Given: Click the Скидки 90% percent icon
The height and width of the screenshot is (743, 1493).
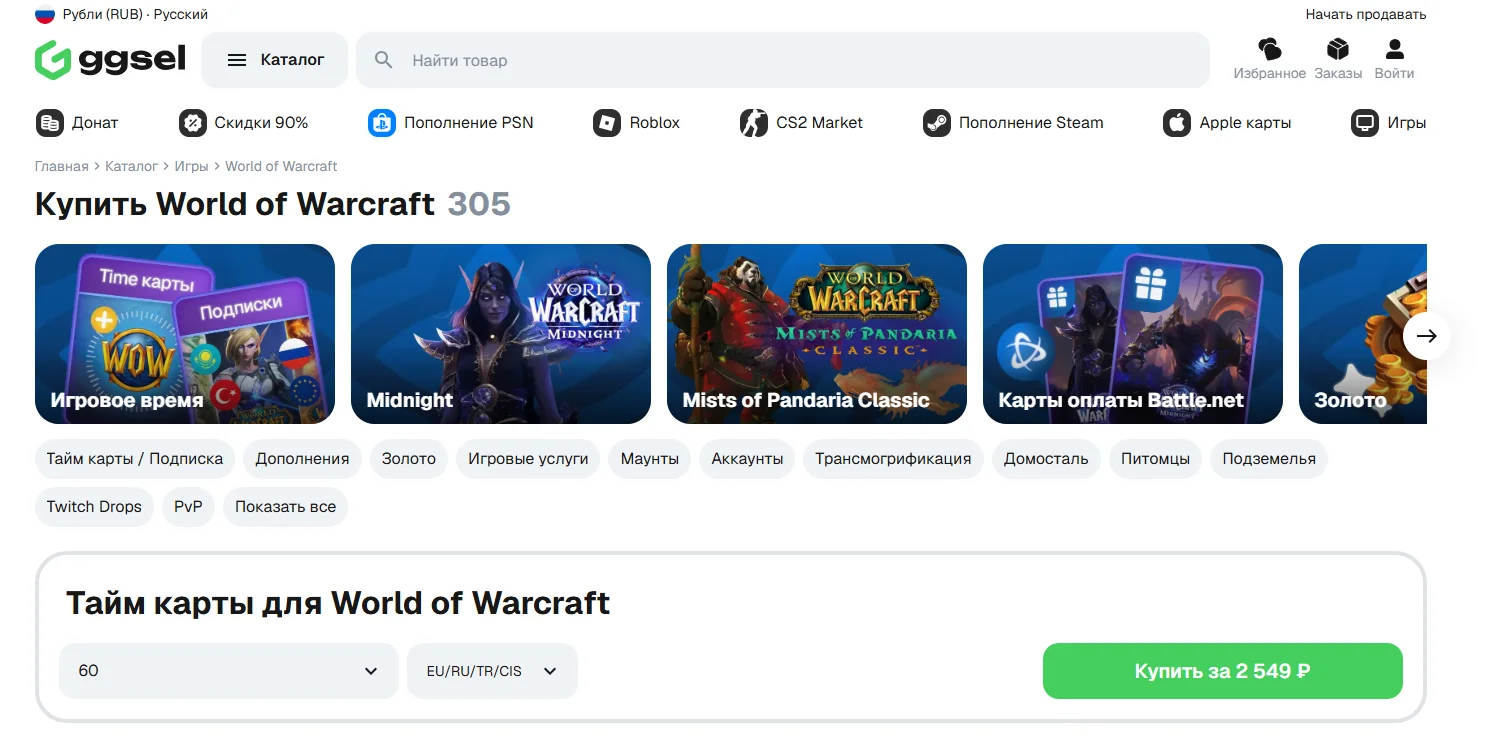Looking at the screenshot, I should coord(192,123).
